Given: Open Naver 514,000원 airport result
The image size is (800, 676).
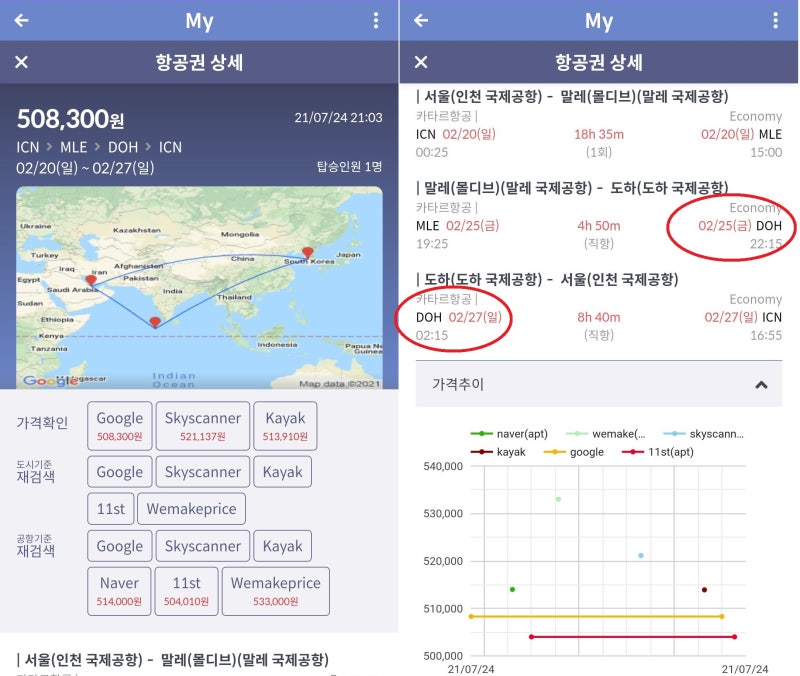Looking at the screenshot, I should coord(119,591).
